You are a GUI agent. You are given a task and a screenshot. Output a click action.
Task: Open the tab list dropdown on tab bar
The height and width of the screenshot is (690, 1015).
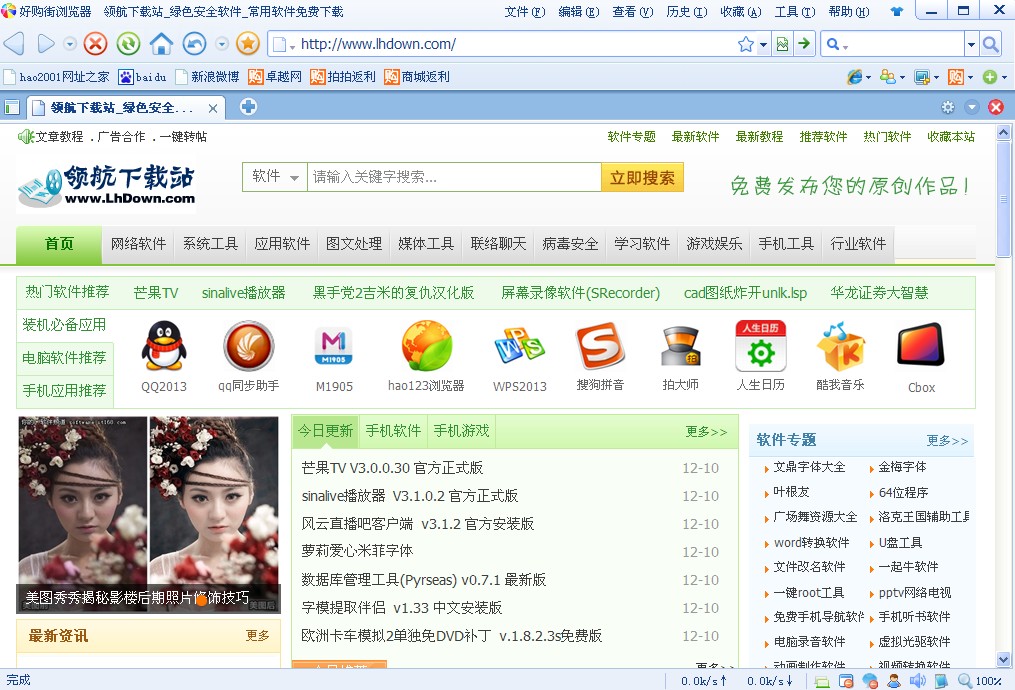[972, 107]
